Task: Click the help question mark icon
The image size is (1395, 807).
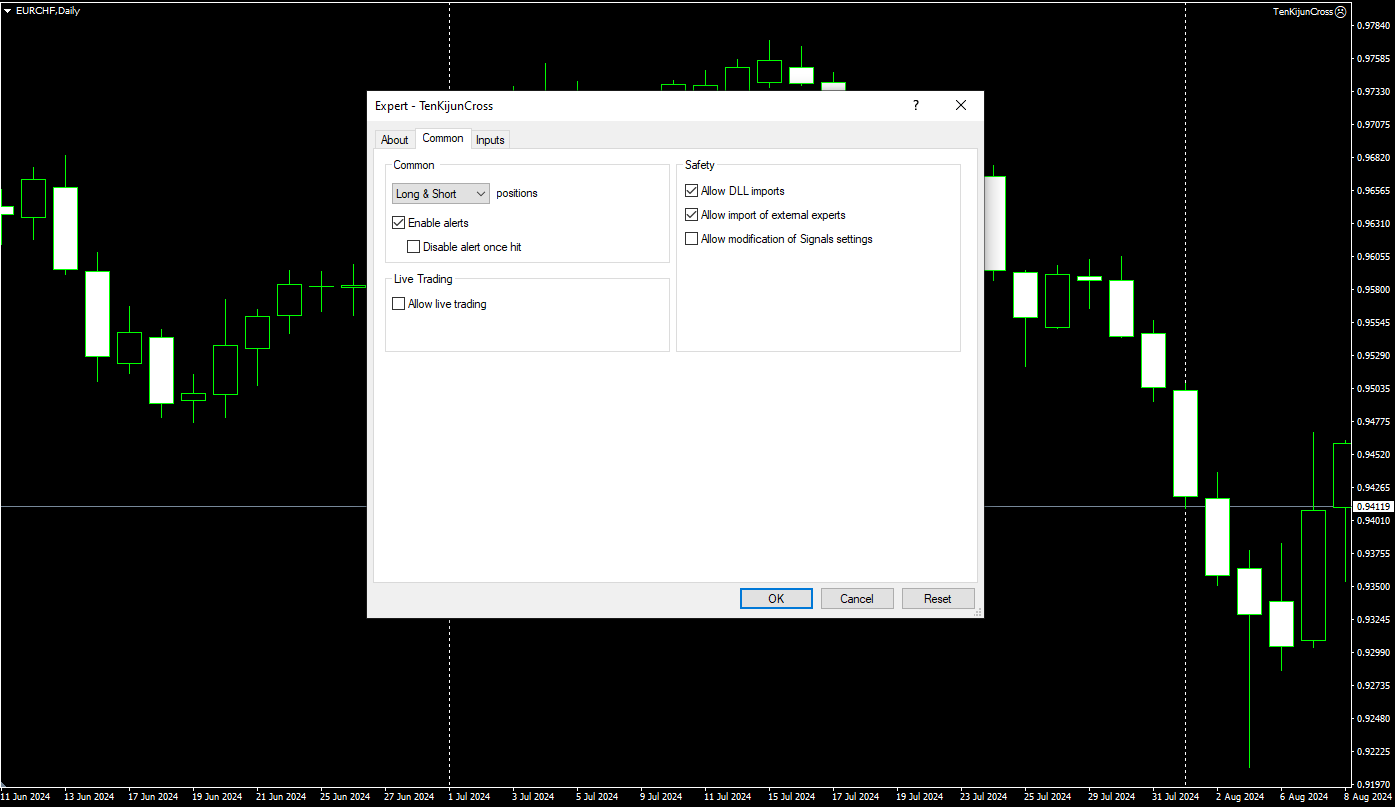Action: 915,106
